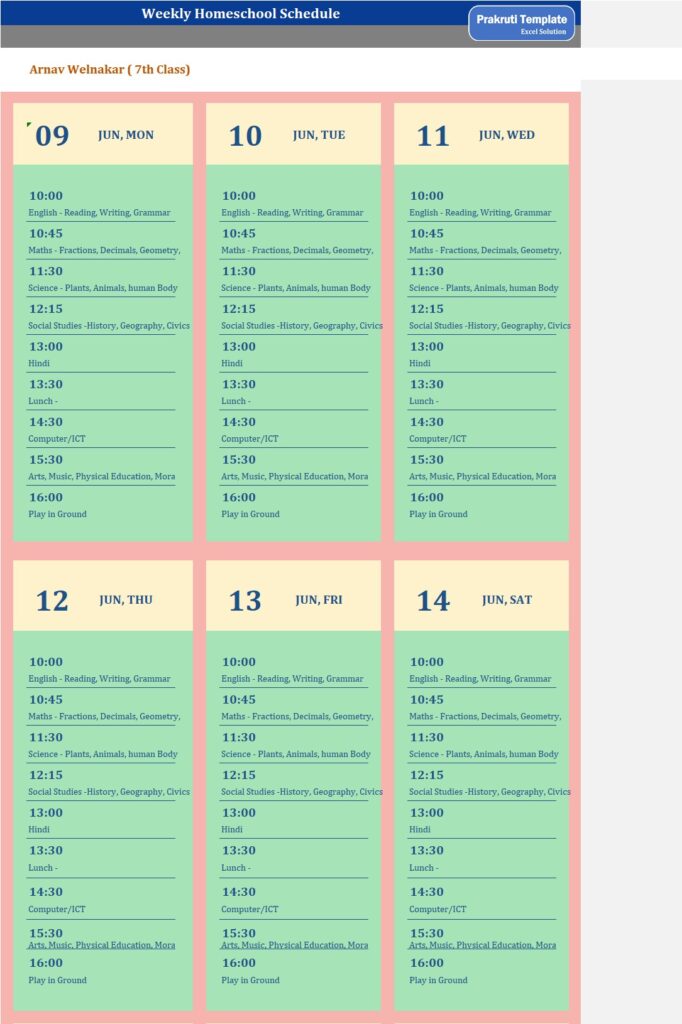This screenshot has height=1024, width=682.
Task: Click the JUN, WED day label
Action: coord(506,135)
